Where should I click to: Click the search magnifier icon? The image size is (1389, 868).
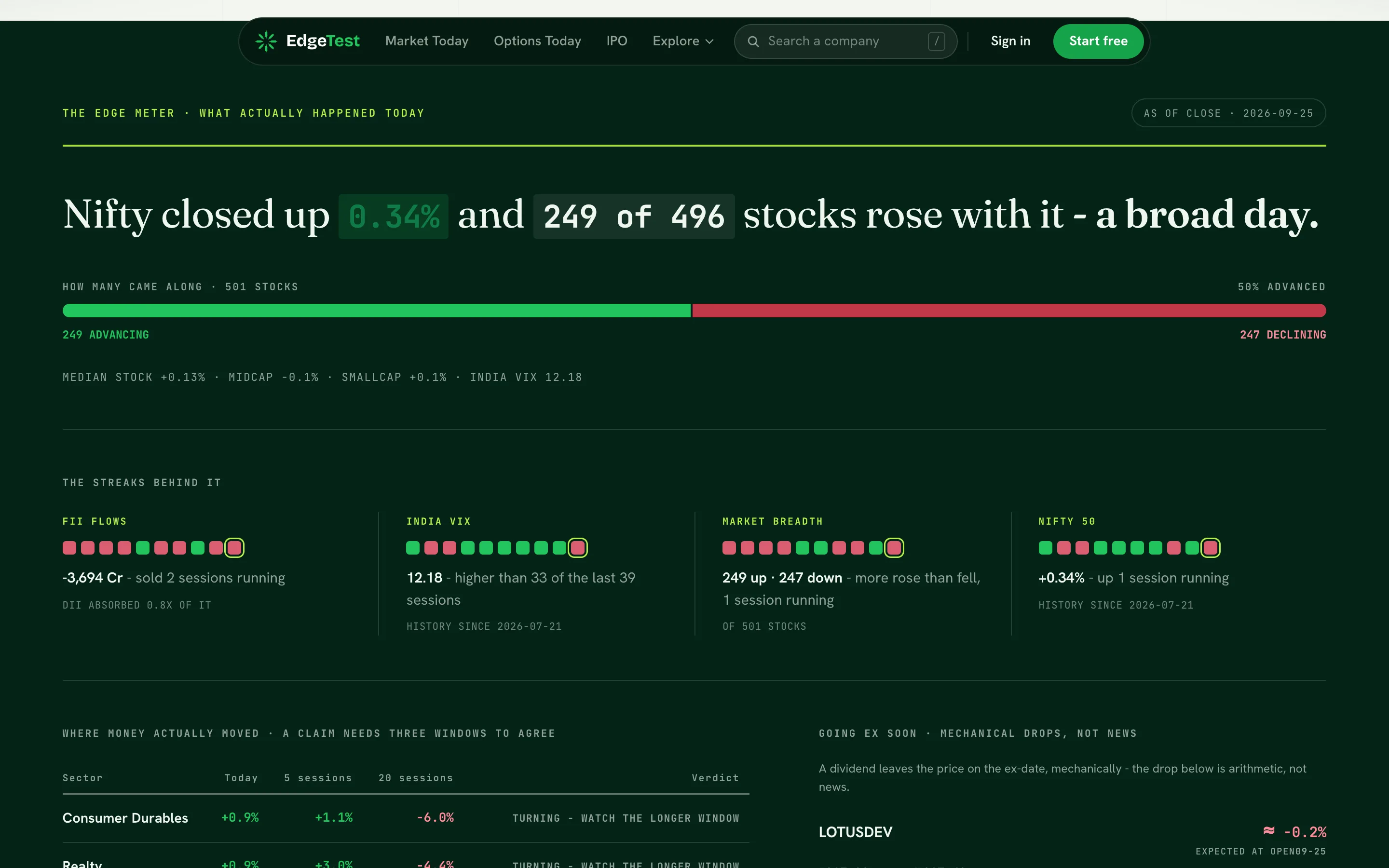click(753, 41)
